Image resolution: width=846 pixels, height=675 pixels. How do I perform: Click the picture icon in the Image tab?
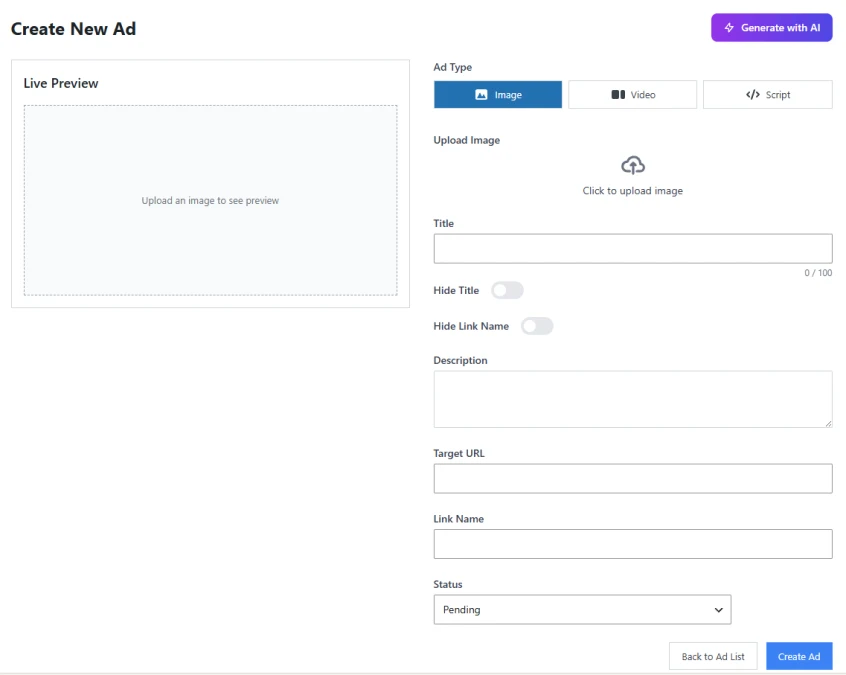tap(481, 94)
